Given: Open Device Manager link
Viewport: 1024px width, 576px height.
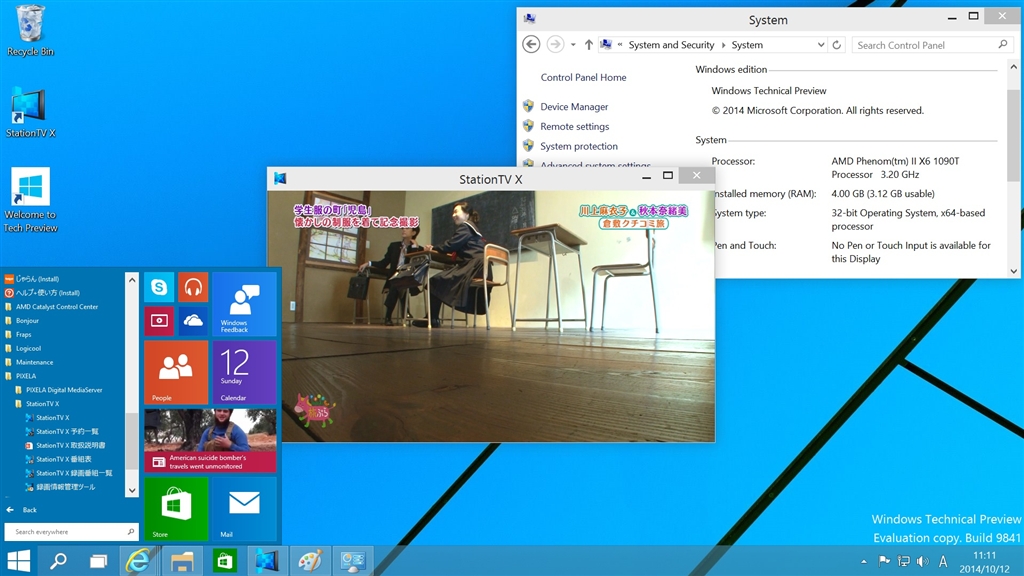Looking at the screenshot, I should [x=574, y=107].
